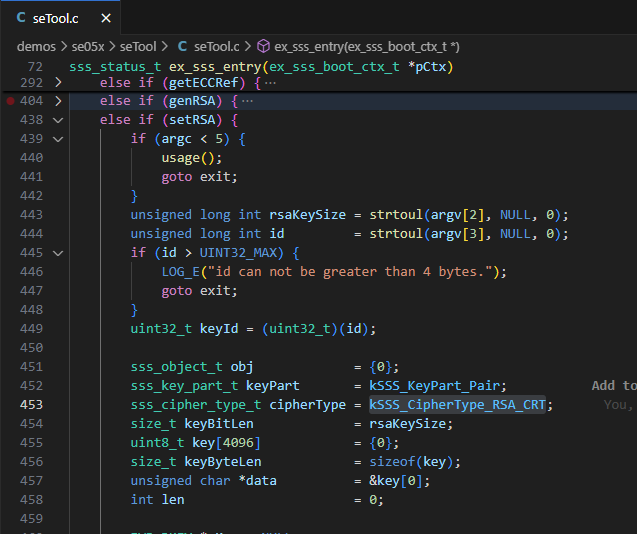Click the C file icon in breadcrumb
Screen dimensions: 637x534
coord(183,47)
